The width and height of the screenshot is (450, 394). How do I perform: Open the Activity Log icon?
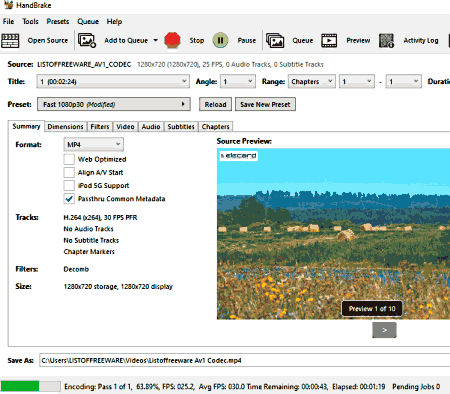(387, 41)
